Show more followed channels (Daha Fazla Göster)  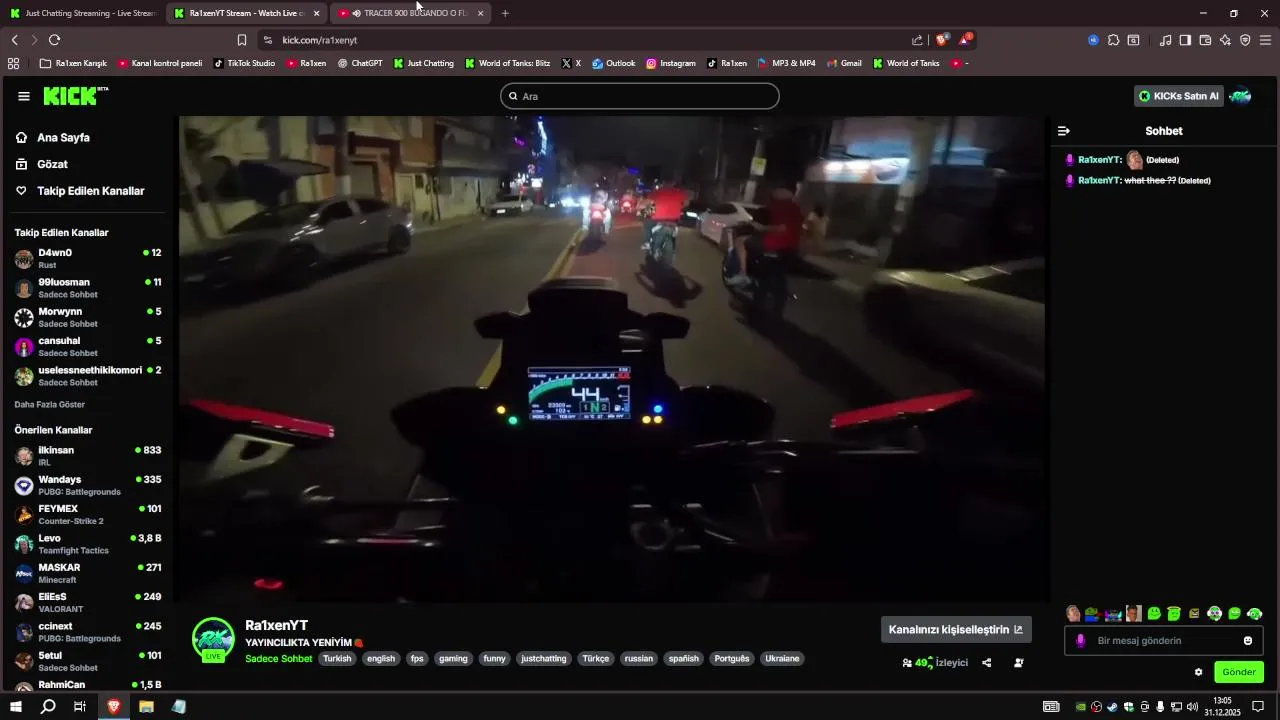(50, 405)
